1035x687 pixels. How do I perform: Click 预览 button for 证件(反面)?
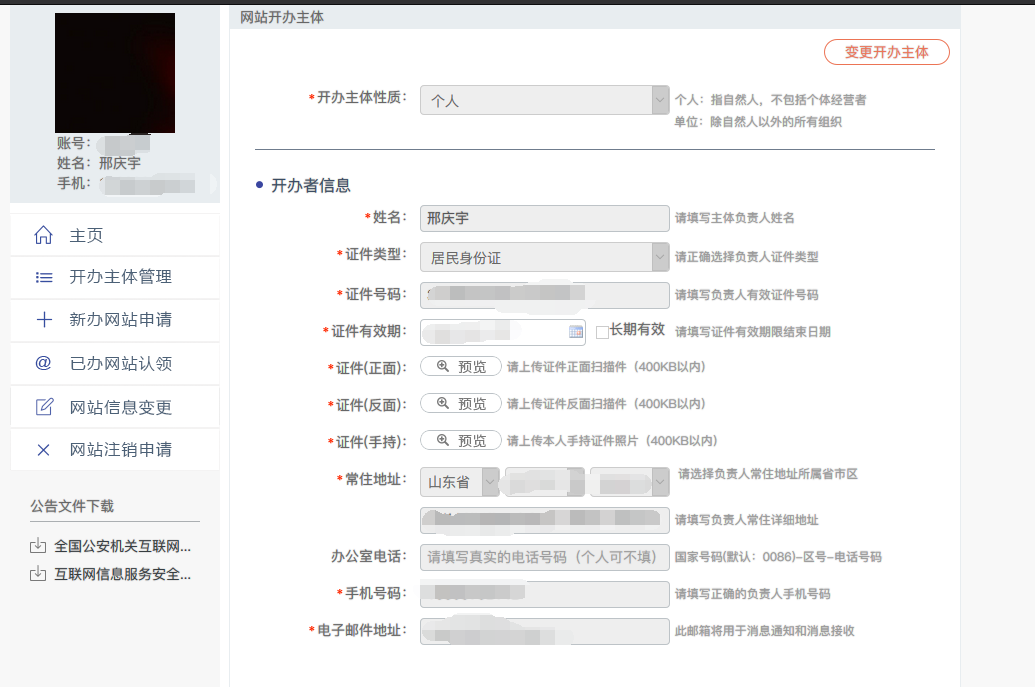pyautogui.click(x=461, y=403)
